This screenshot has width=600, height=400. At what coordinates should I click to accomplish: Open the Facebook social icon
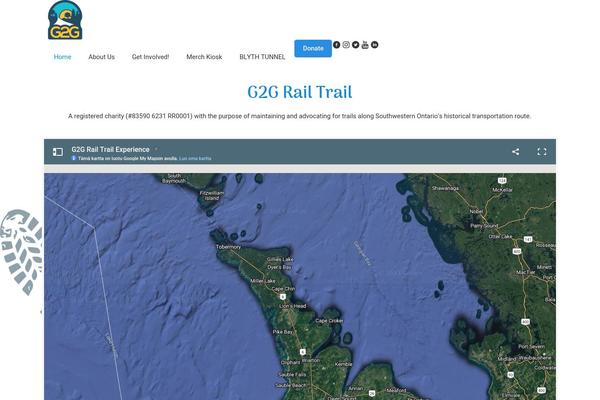click(336, 45)
